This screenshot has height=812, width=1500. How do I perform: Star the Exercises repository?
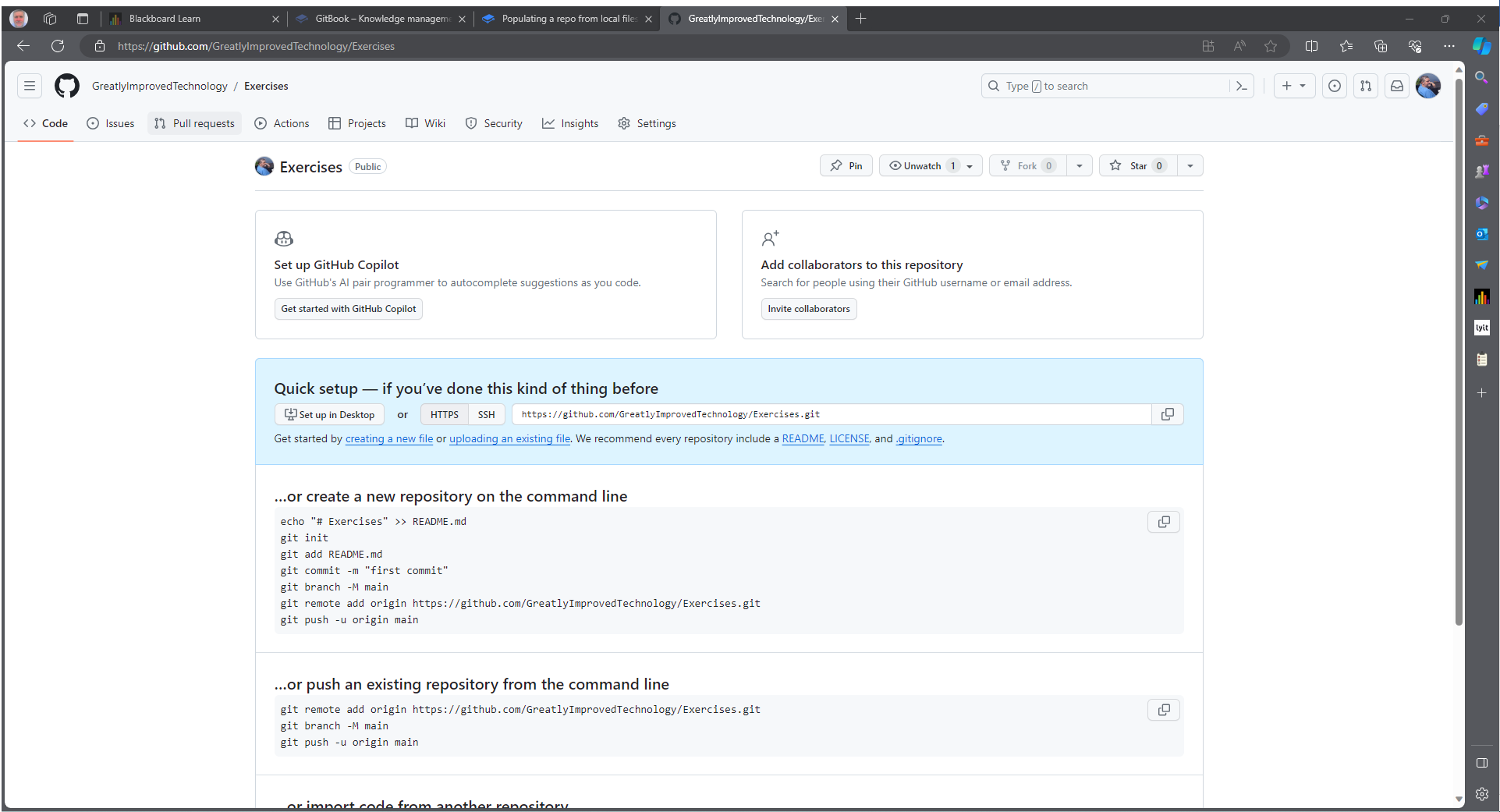pos(1138,165)
